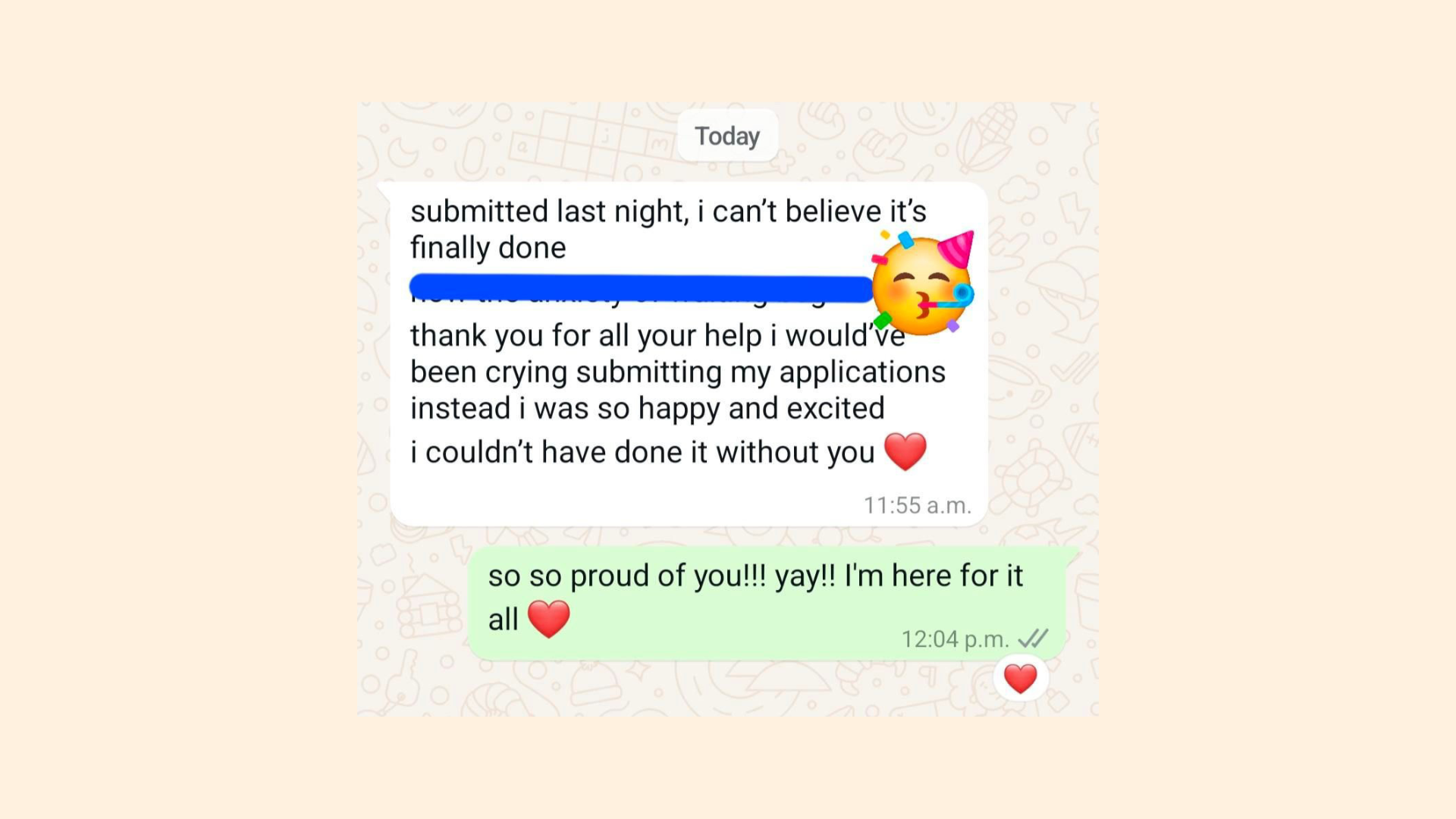The image size is (1456, 819).
Task: Tap the pink party hat on the emoji
Action: point(957,249)
